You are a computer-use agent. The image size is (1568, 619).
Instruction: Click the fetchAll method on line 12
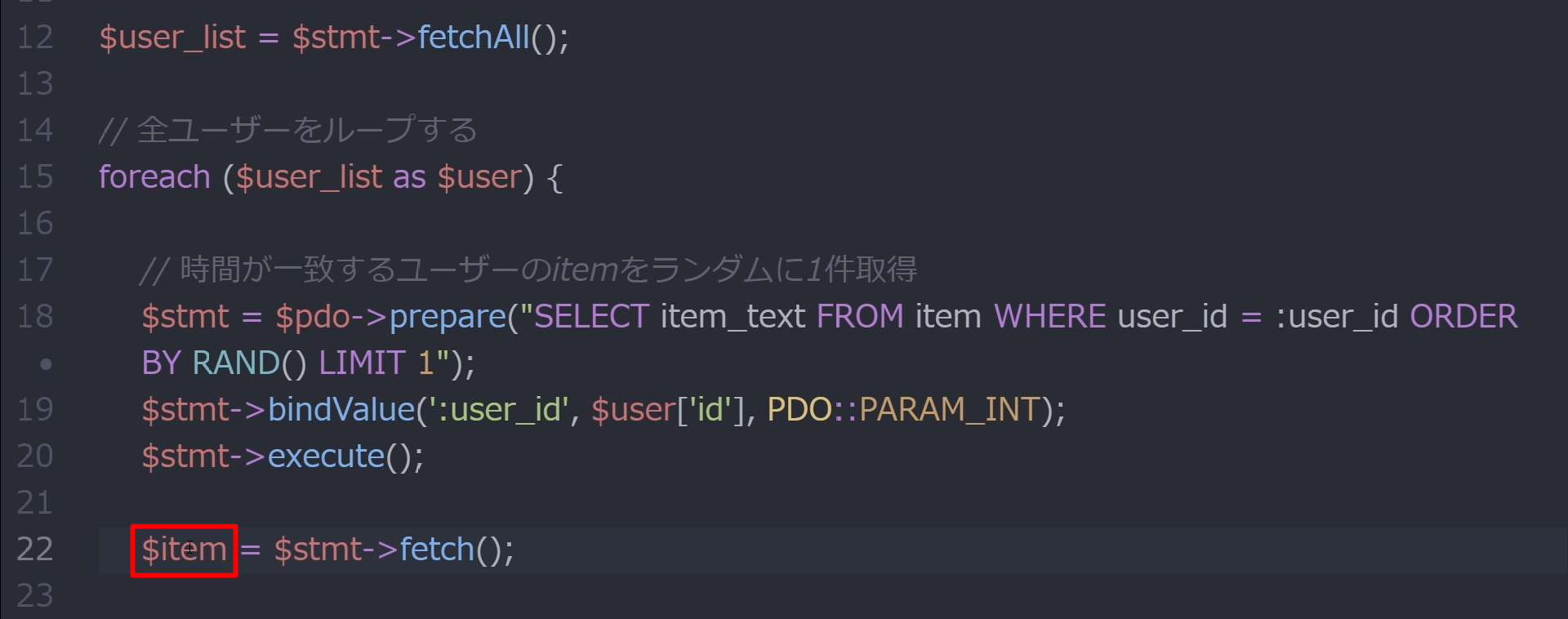point(473,38)
